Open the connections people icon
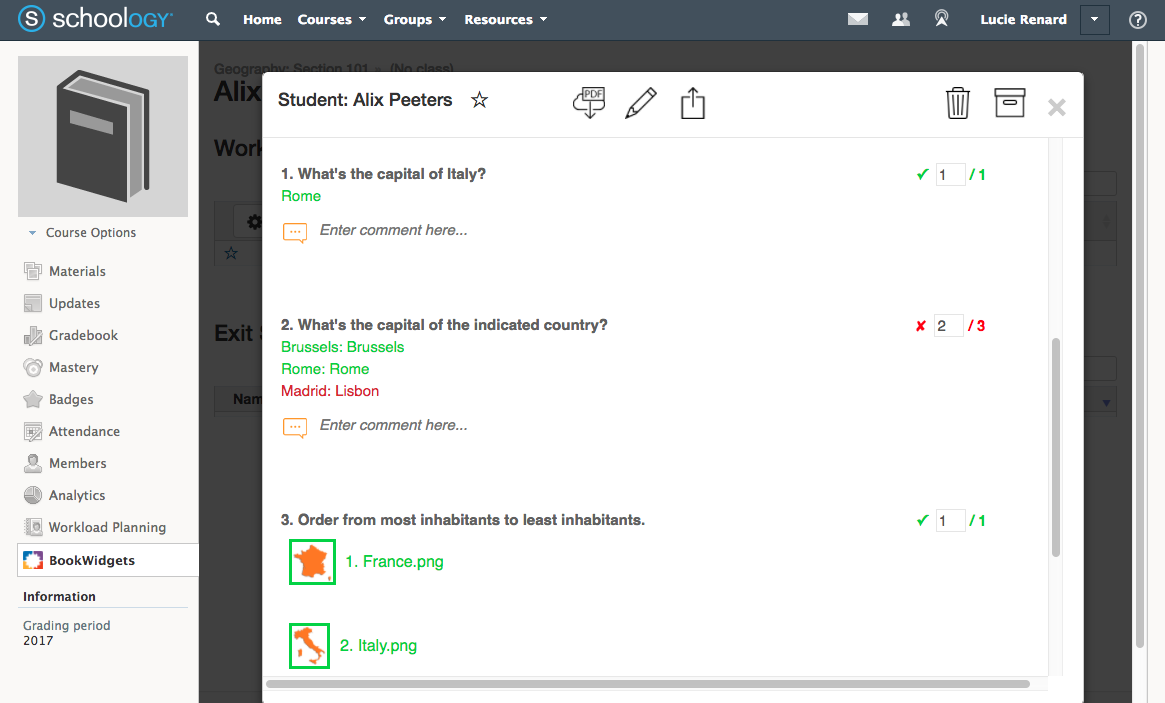Image resolution: width=1165 pixels, height=703 pixels. coord(900,18)
